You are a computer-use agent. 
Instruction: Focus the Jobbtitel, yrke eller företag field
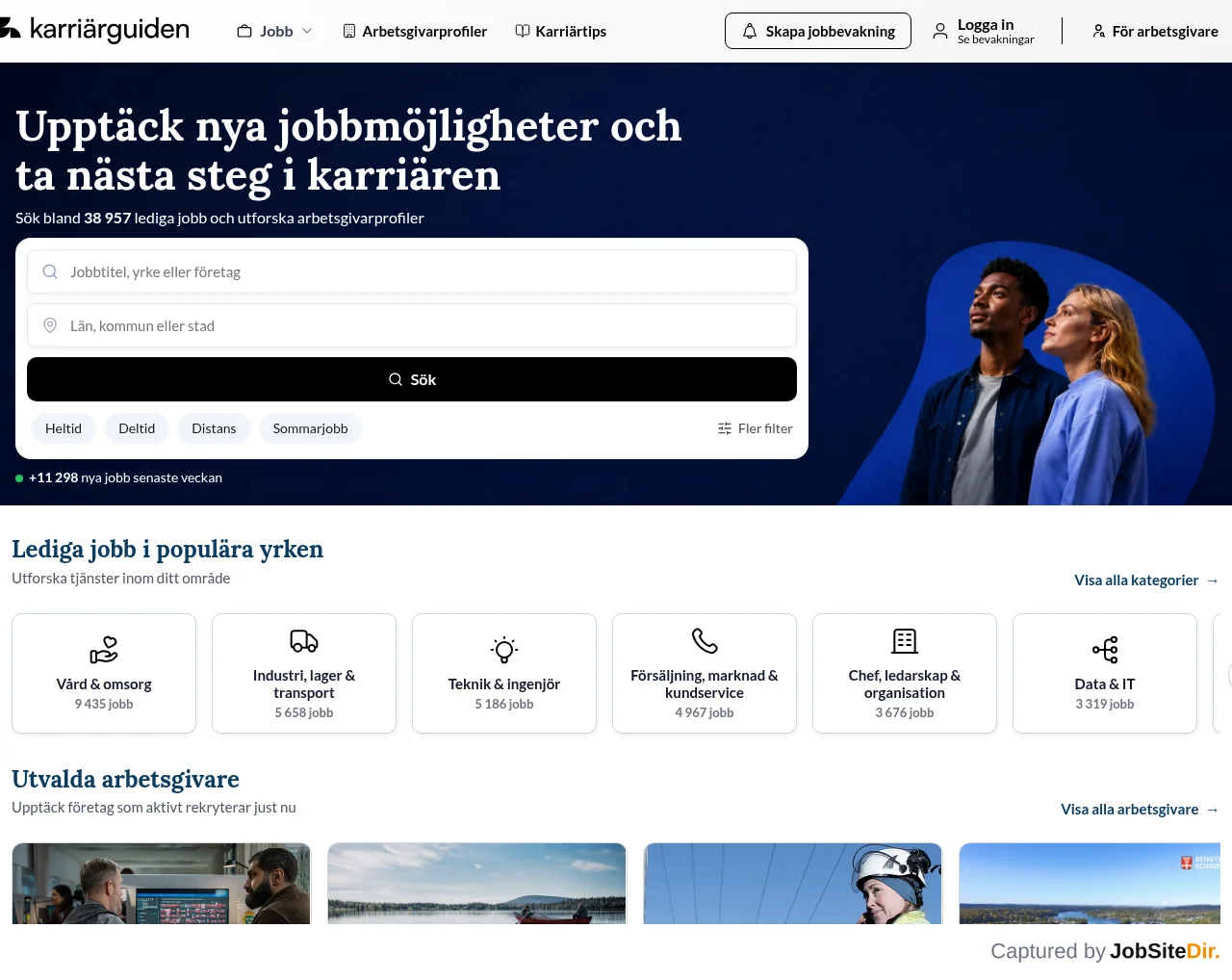[412, 271]
